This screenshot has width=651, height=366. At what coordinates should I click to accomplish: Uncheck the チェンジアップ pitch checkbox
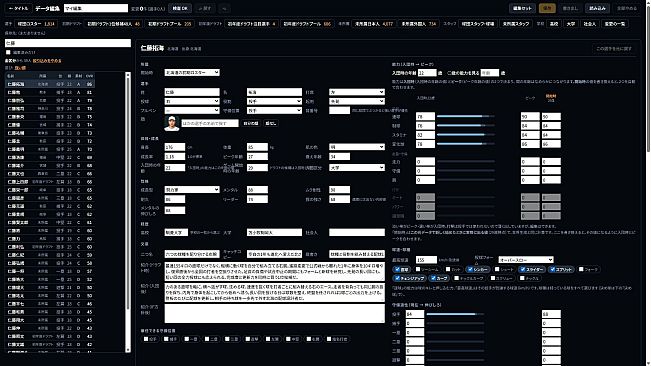click(397, 278)
